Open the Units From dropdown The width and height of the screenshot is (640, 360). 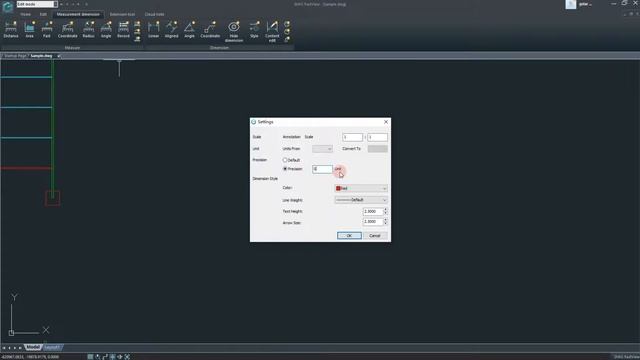coord(322,149)
